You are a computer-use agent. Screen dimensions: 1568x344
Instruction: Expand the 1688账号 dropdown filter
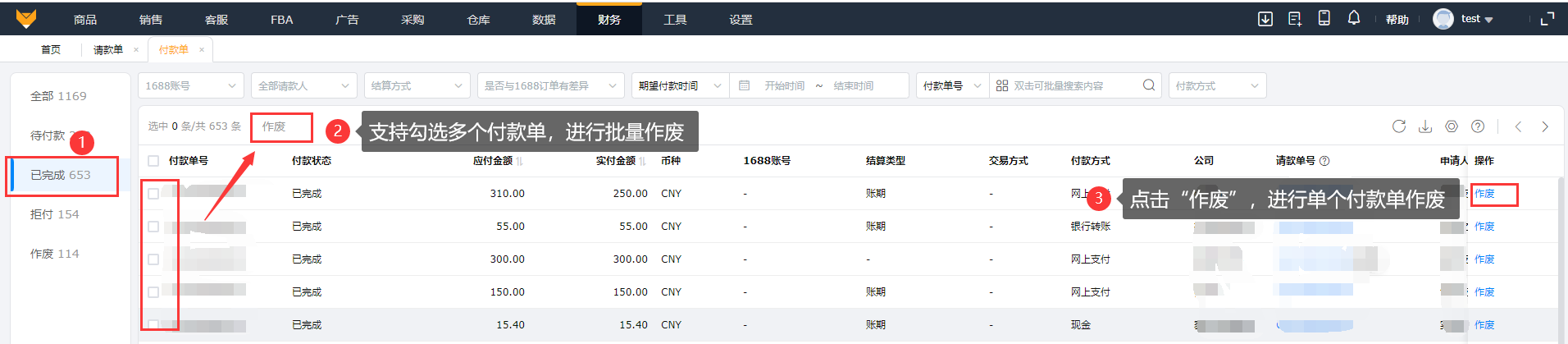coord(190,85)
